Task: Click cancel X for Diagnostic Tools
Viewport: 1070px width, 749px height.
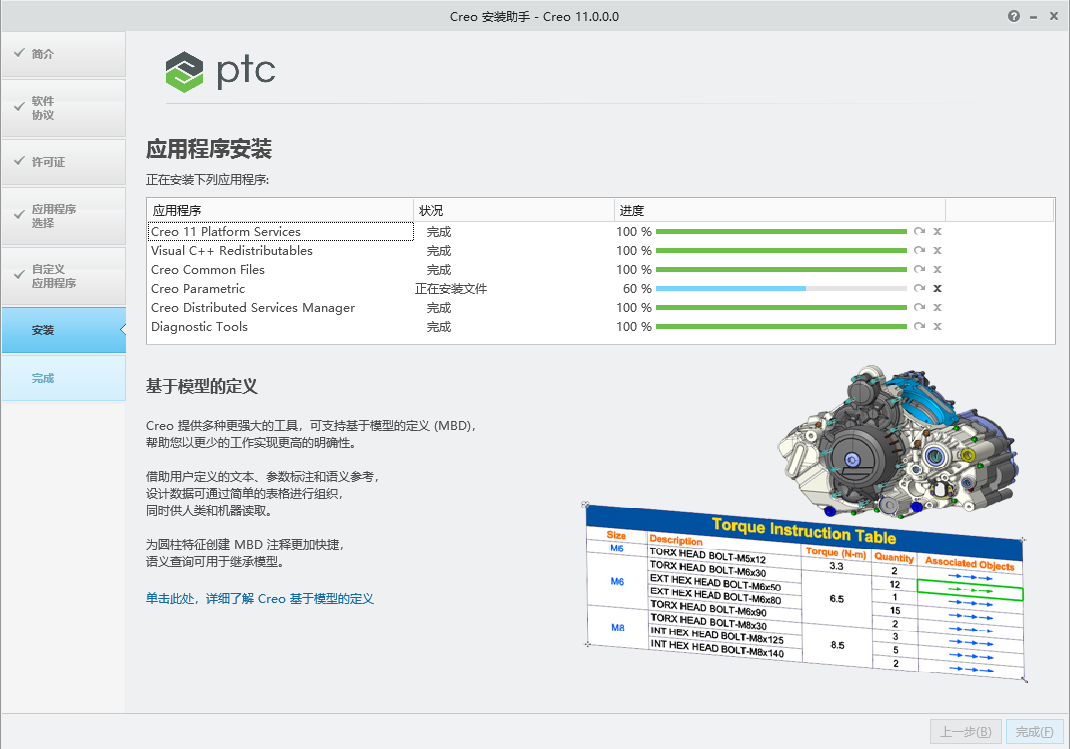Action: point(938,327)
